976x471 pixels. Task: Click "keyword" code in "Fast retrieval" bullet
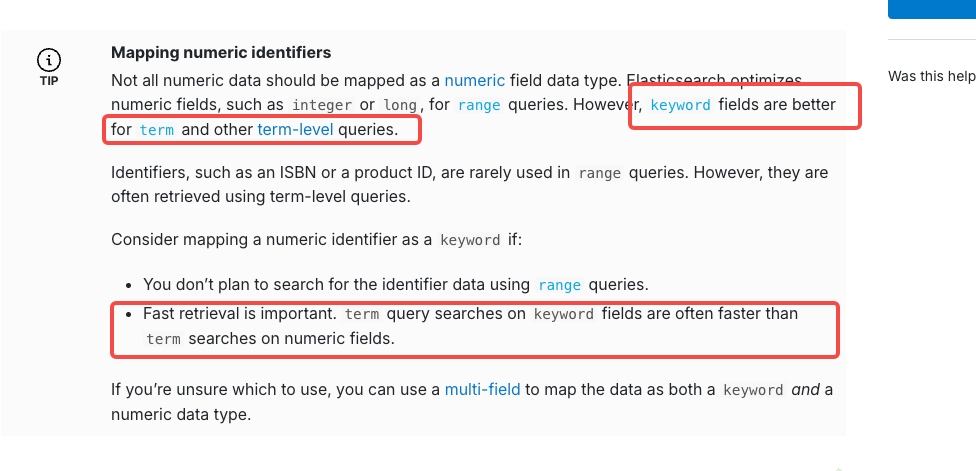[565, 314]
